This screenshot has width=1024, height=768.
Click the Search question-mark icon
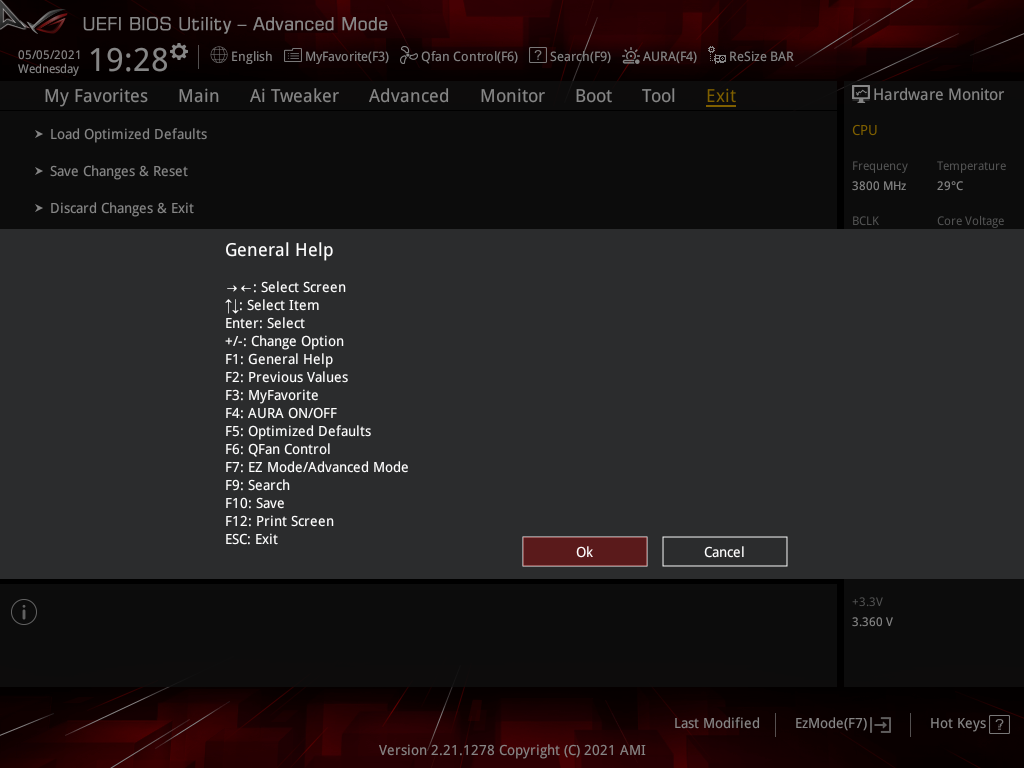537,55
